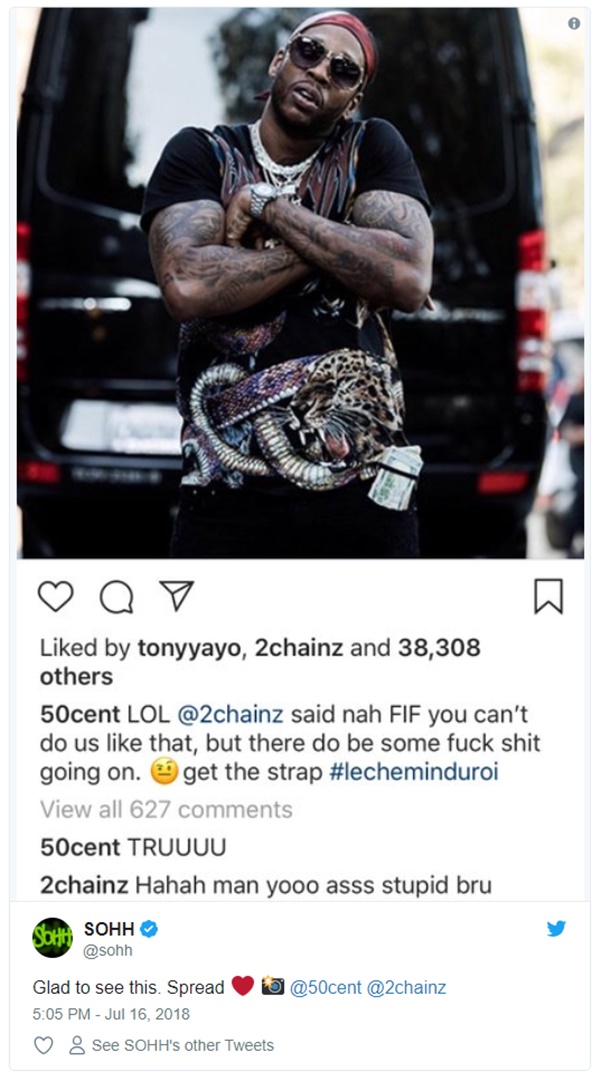600x1080 pixels.
Task: Click the Twitter bird logo
Action: (557, 928)
